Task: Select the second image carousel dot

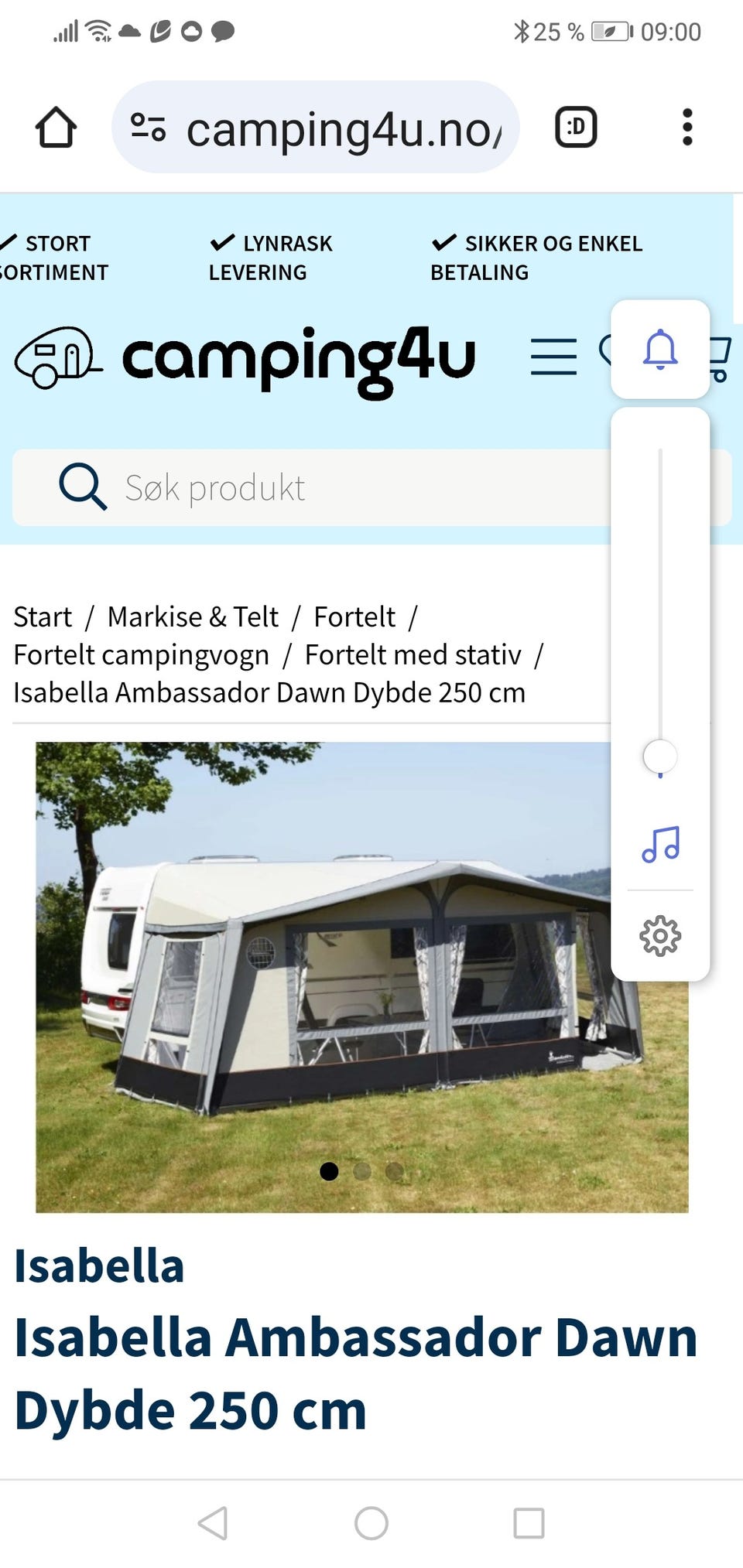Action: [361, 1171]
